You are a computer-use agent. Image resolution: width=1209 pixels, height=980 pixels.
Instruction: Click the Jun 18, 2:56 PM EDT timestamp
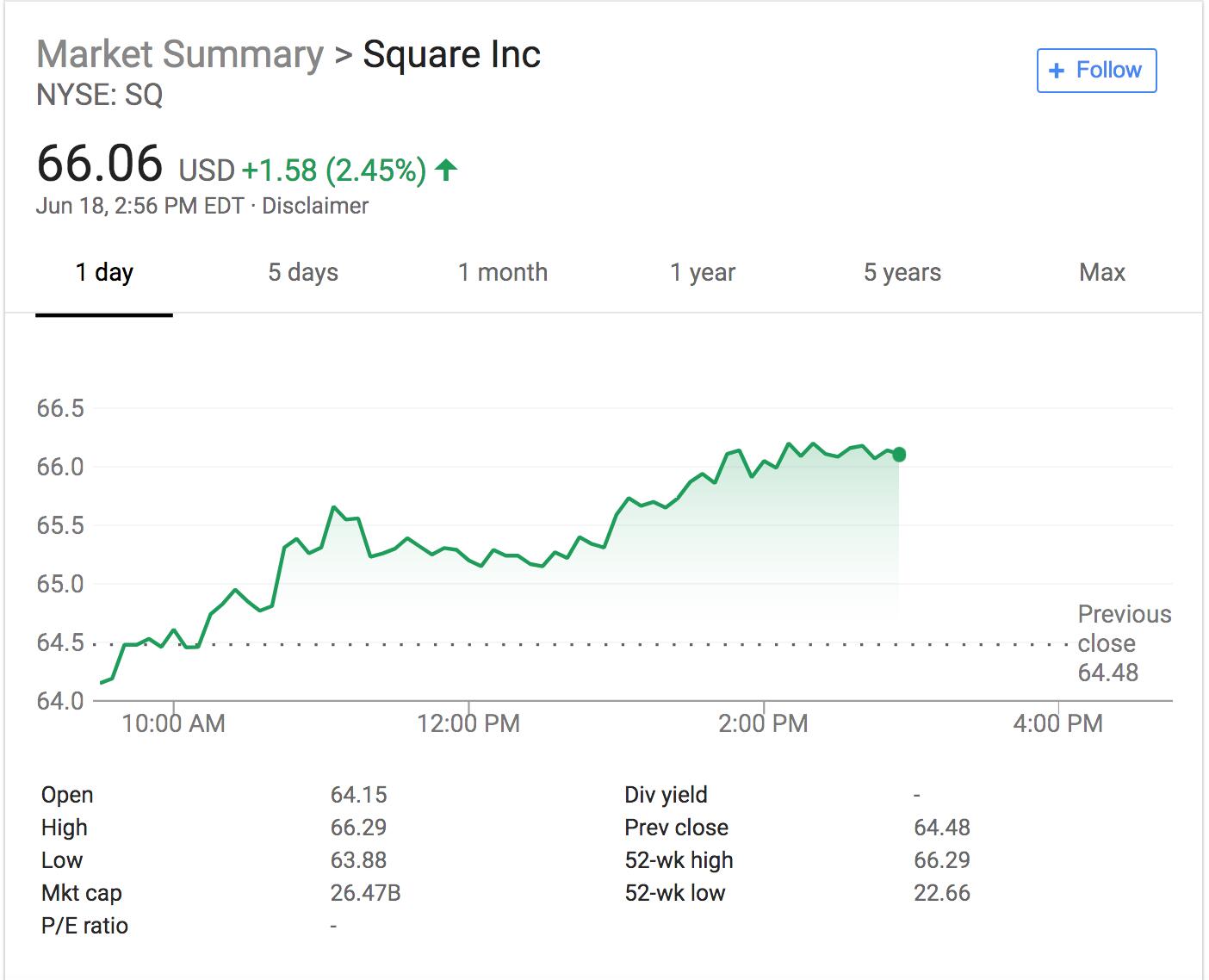(140, 206)
